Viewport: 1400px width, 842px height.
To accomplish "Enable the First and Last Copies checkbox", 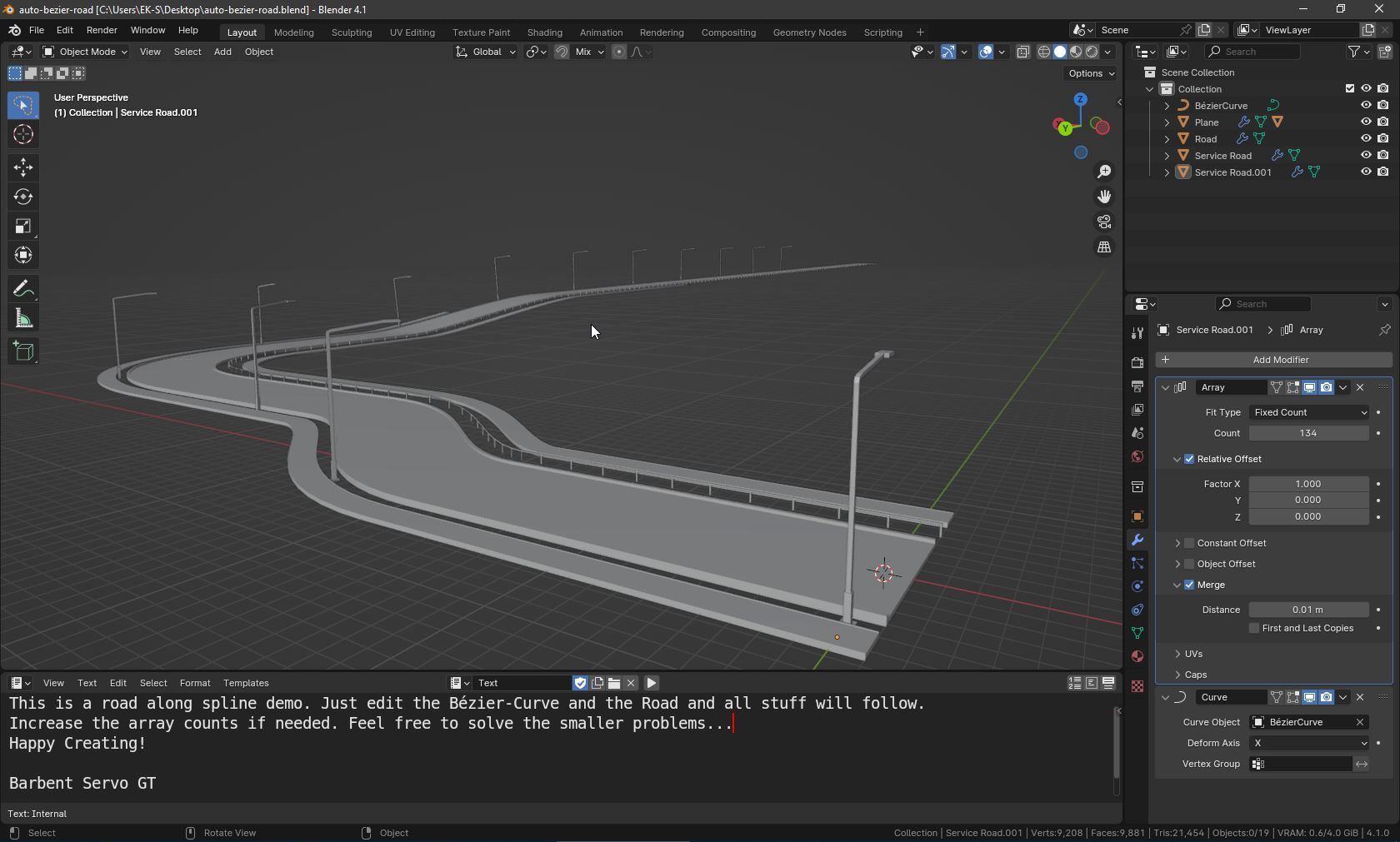I will [1254, 628].
